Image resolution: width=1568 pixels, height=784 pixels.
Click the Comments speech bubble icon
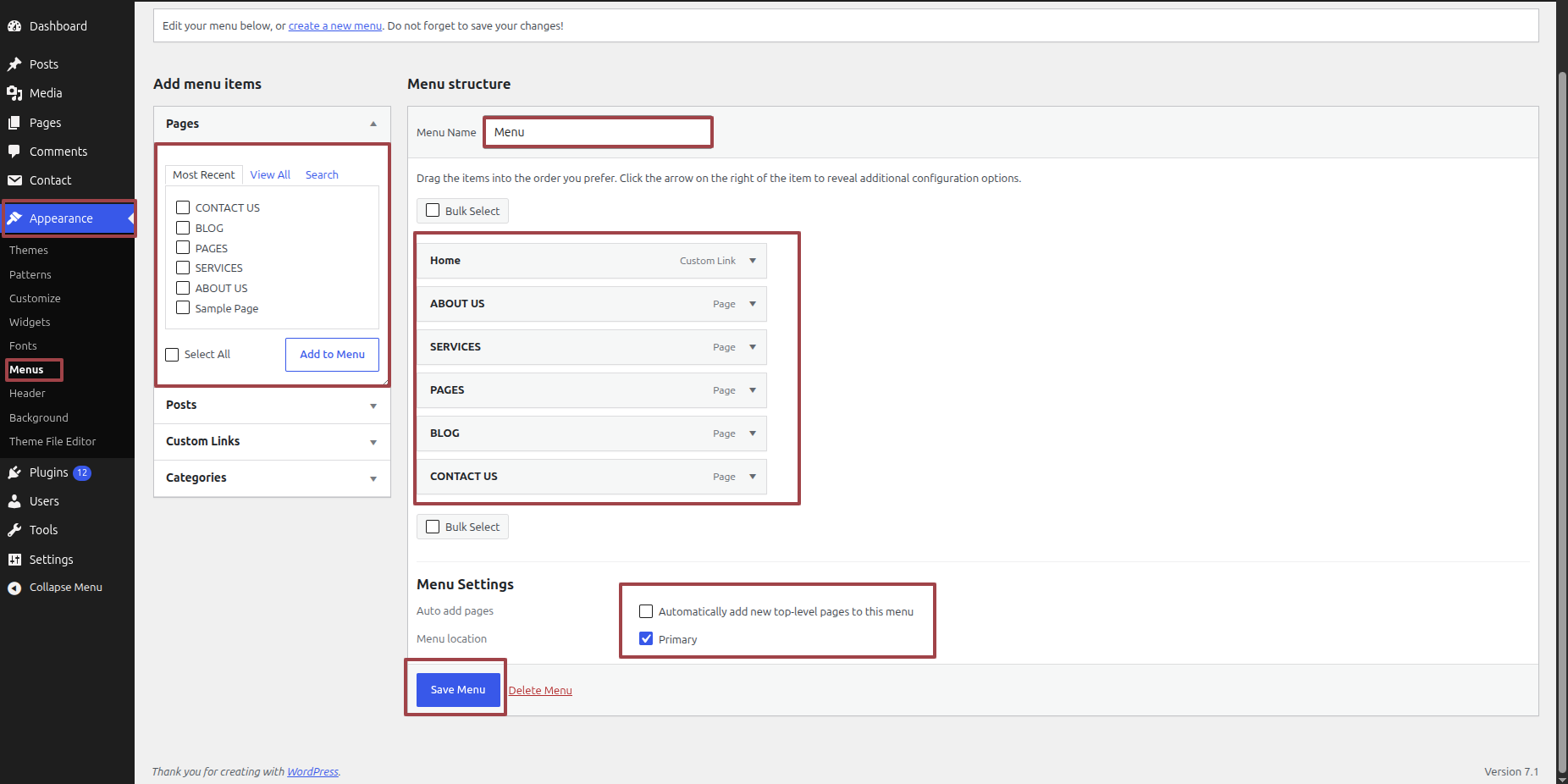point(14,152)
